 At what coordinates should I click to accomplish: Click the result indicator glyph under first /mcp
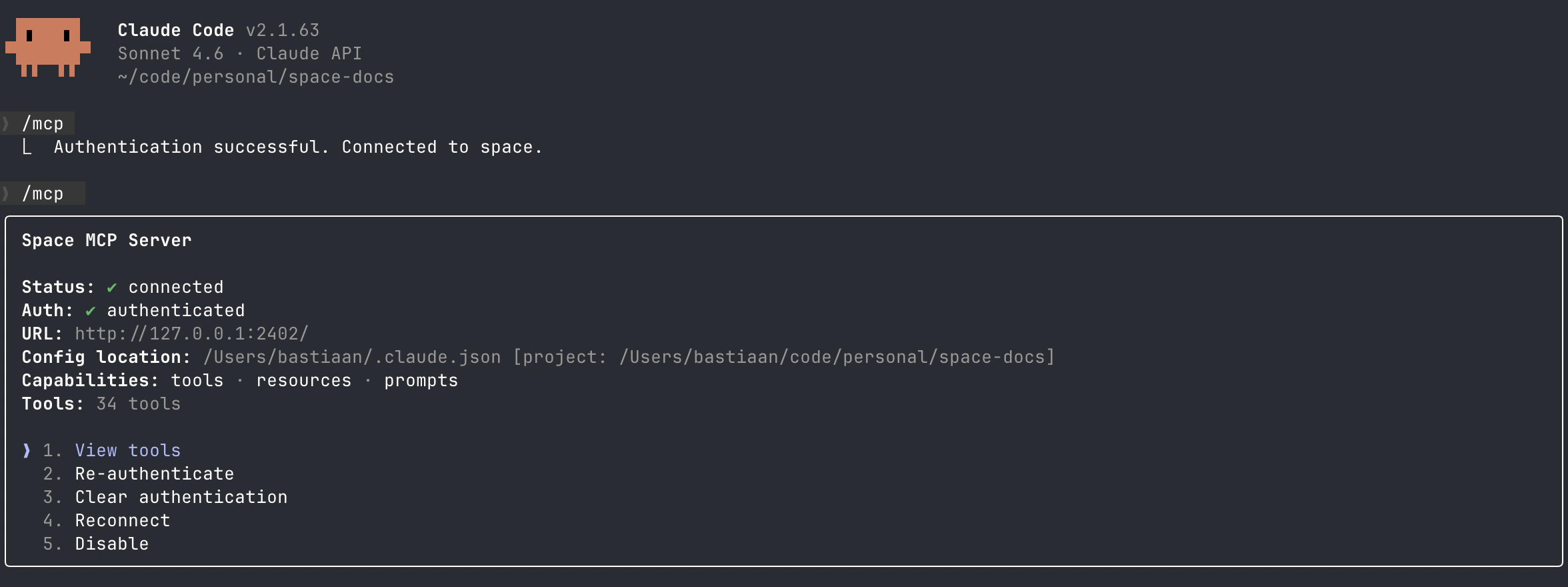pyautogui.click(x=27, y=147)
